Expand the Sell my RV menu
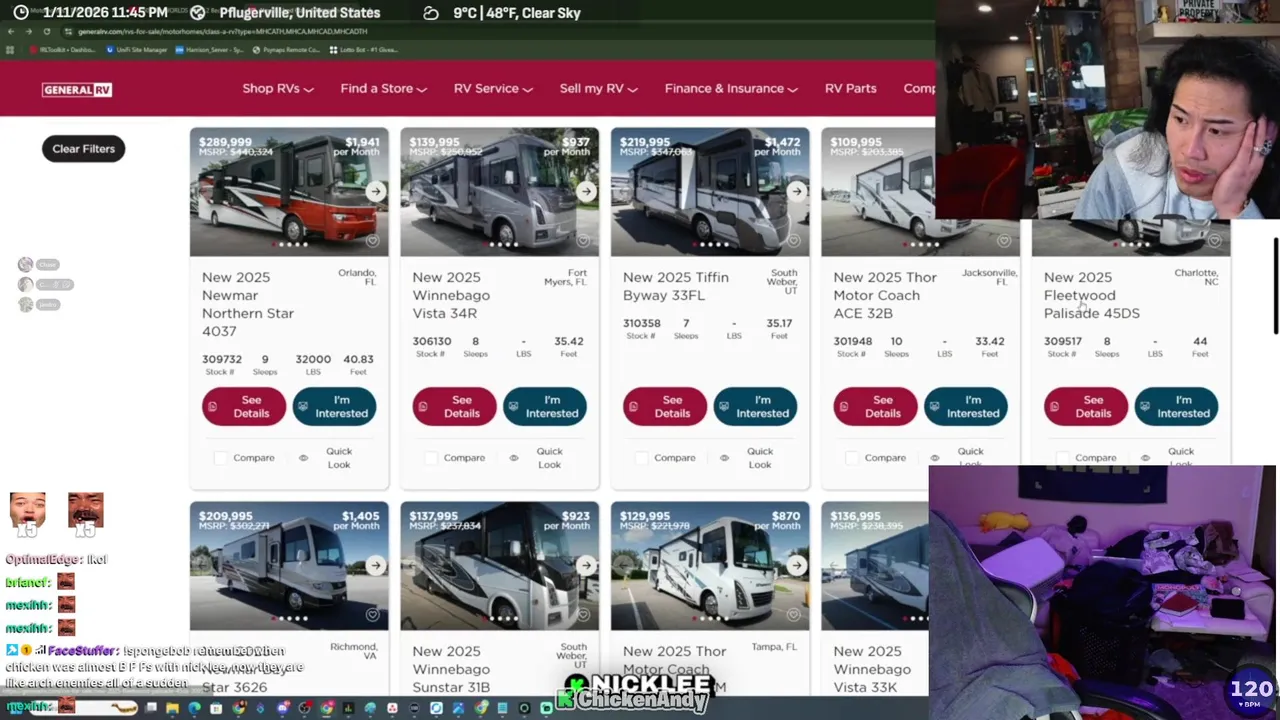Image resolution: width=1280 pixels, height=720 pixels. tap(598, 88)
